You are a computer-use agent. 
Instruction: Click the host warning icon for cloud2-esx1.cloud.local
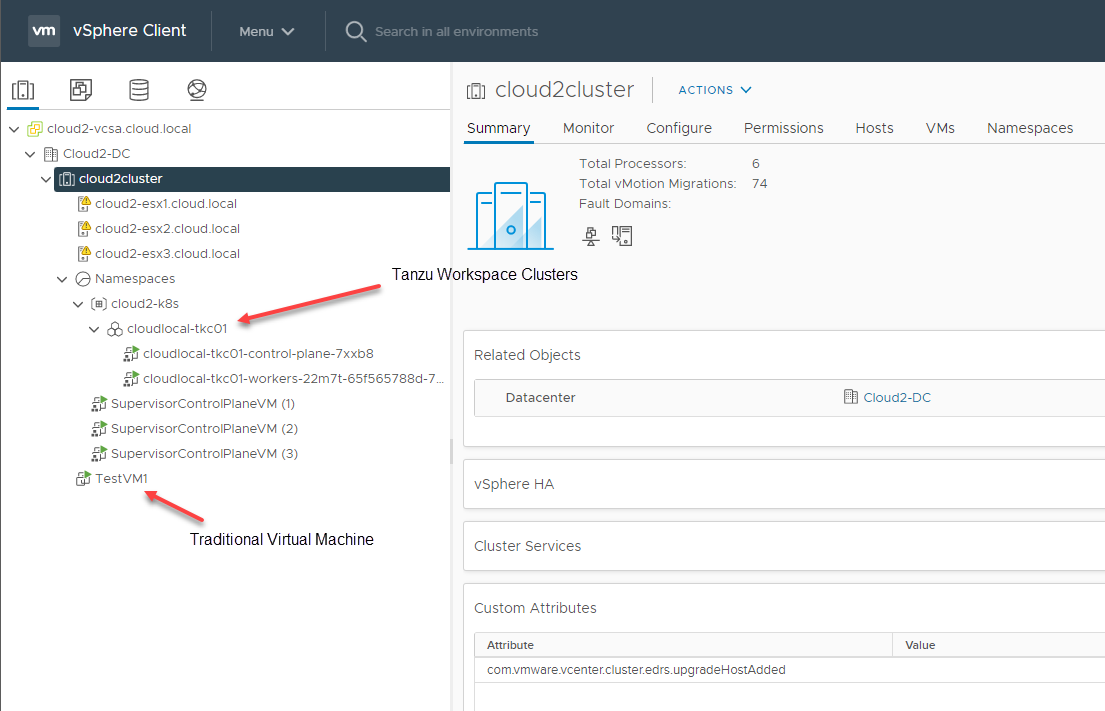tap(84, 204)
